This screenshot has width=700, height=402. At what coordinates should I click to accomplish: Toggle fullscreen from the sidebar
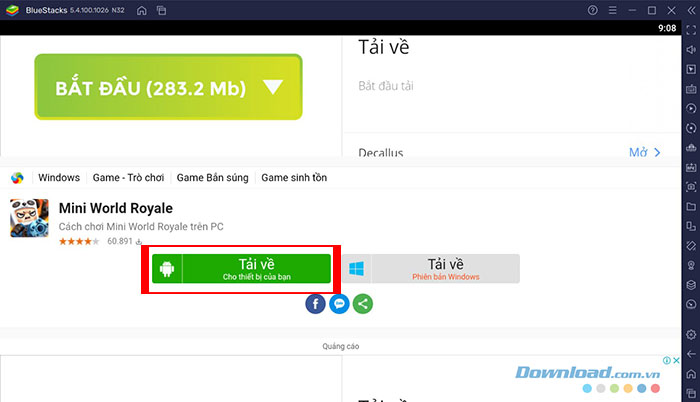tap(691, 30)
